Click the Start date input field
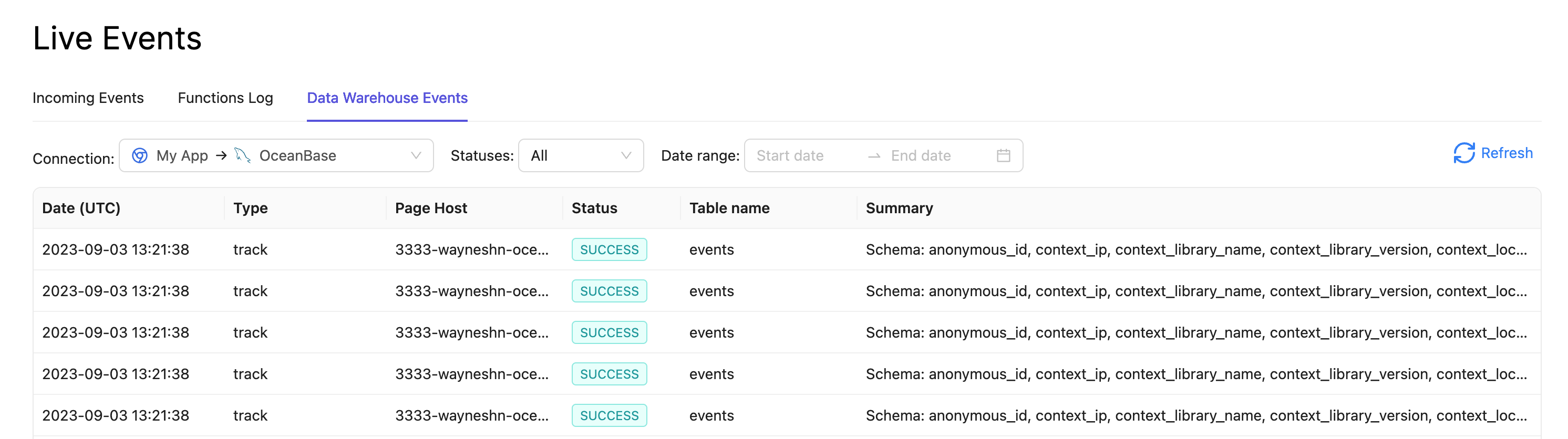This screenshot has height=439, width=1568. (x=804, y=155)
